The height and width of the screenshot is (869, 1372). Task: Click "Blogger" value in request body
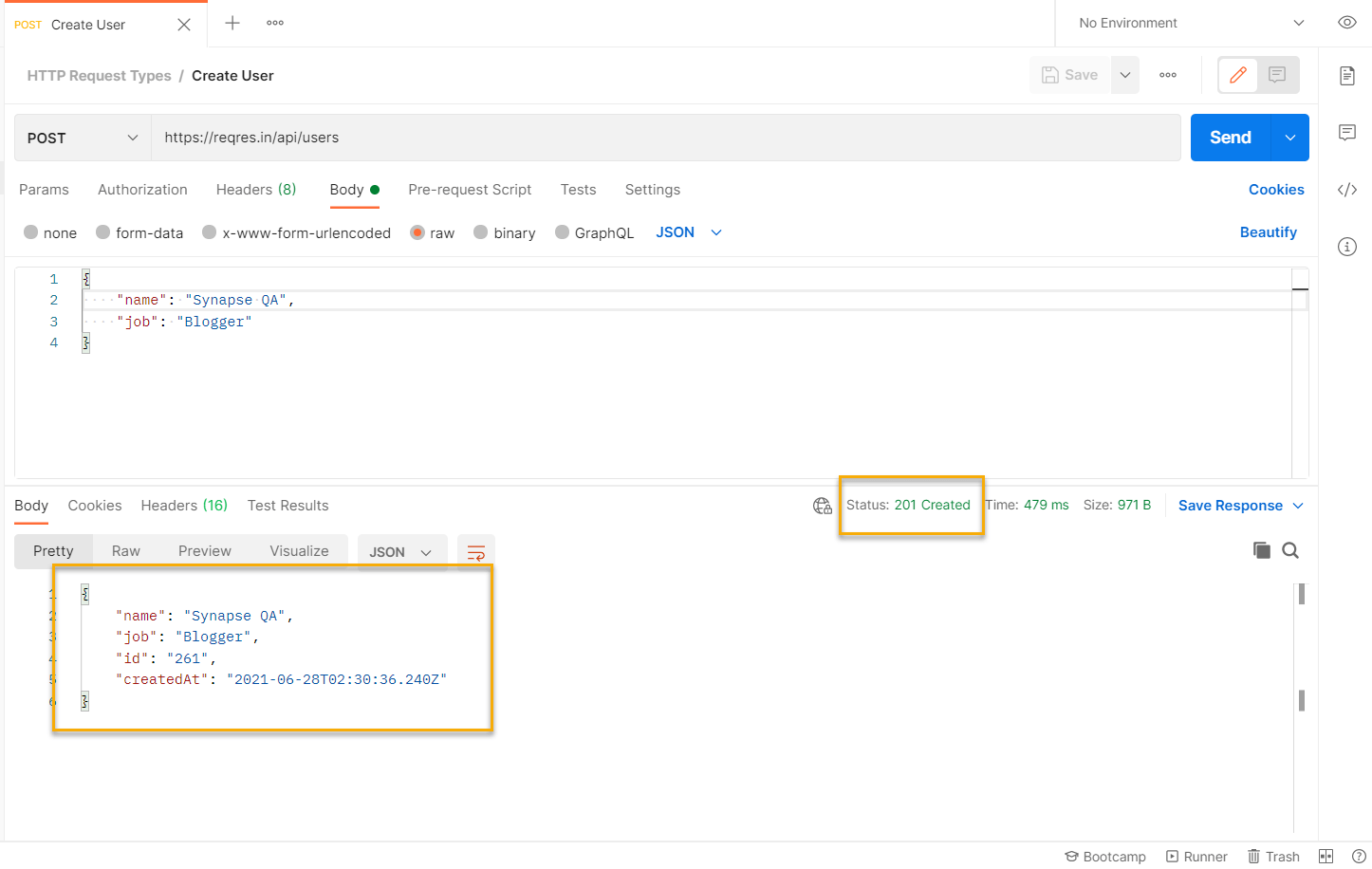coord(214,322)
